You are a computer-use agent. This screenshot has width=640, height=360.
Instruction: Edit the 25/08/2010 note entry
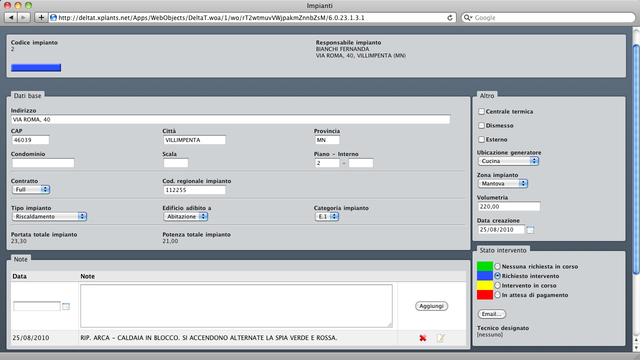[x=441, y=338]
